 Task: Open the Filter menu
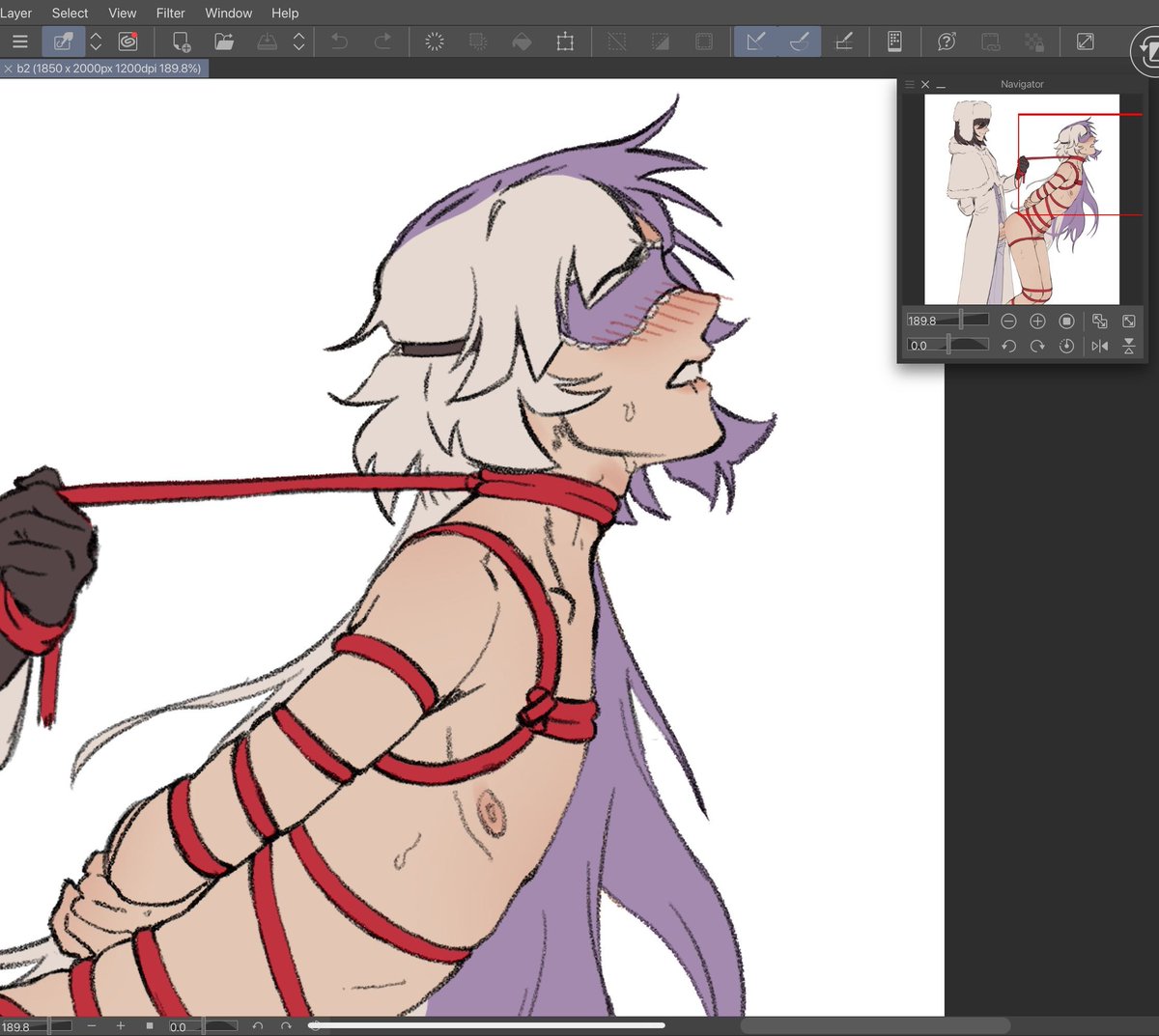(x=171, y=13)
